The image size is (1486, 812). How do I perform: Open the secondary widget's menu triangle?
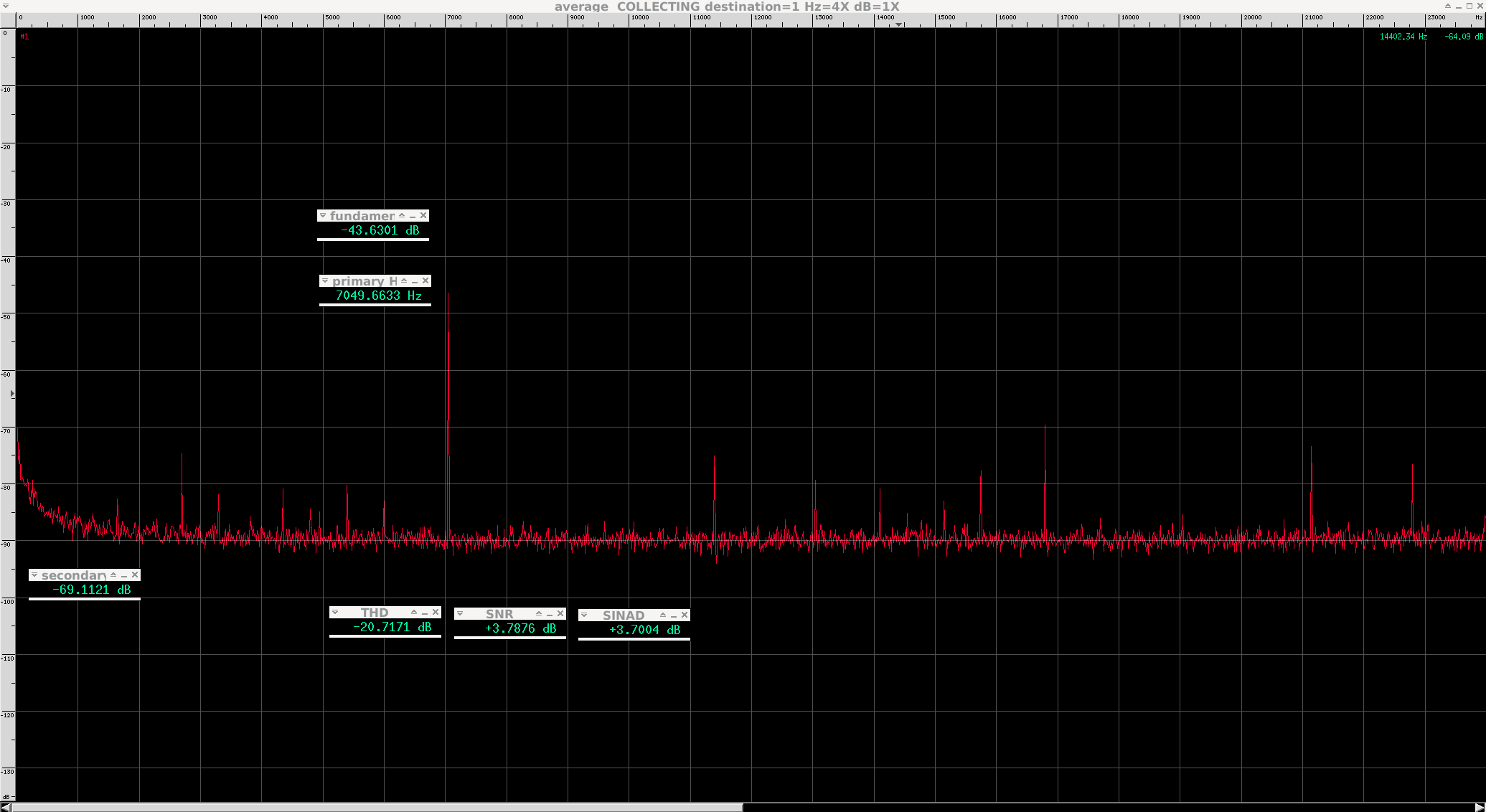click(34, 575)
